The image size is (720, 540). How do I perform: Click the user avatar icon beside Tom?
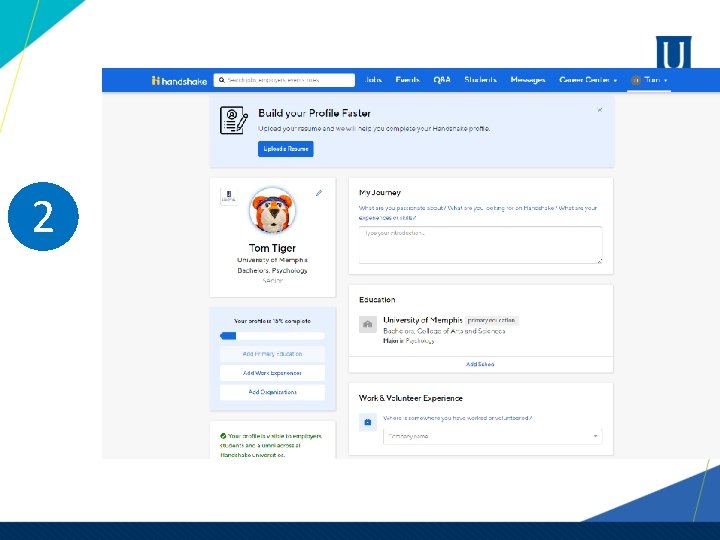pyautogui.click(x=636, y=80)
